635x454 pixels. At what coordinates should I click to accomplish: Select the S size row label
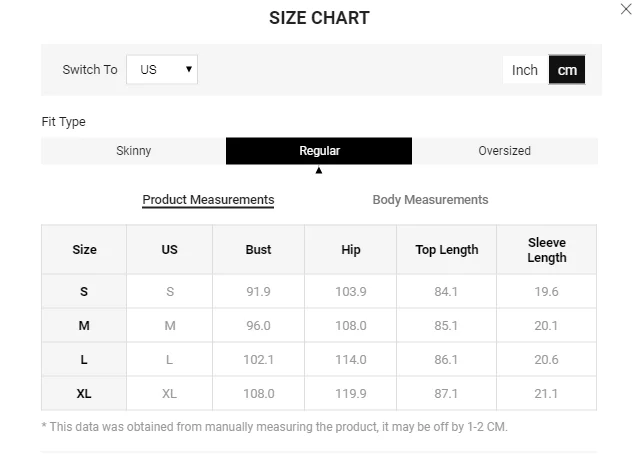coord(84,292)
